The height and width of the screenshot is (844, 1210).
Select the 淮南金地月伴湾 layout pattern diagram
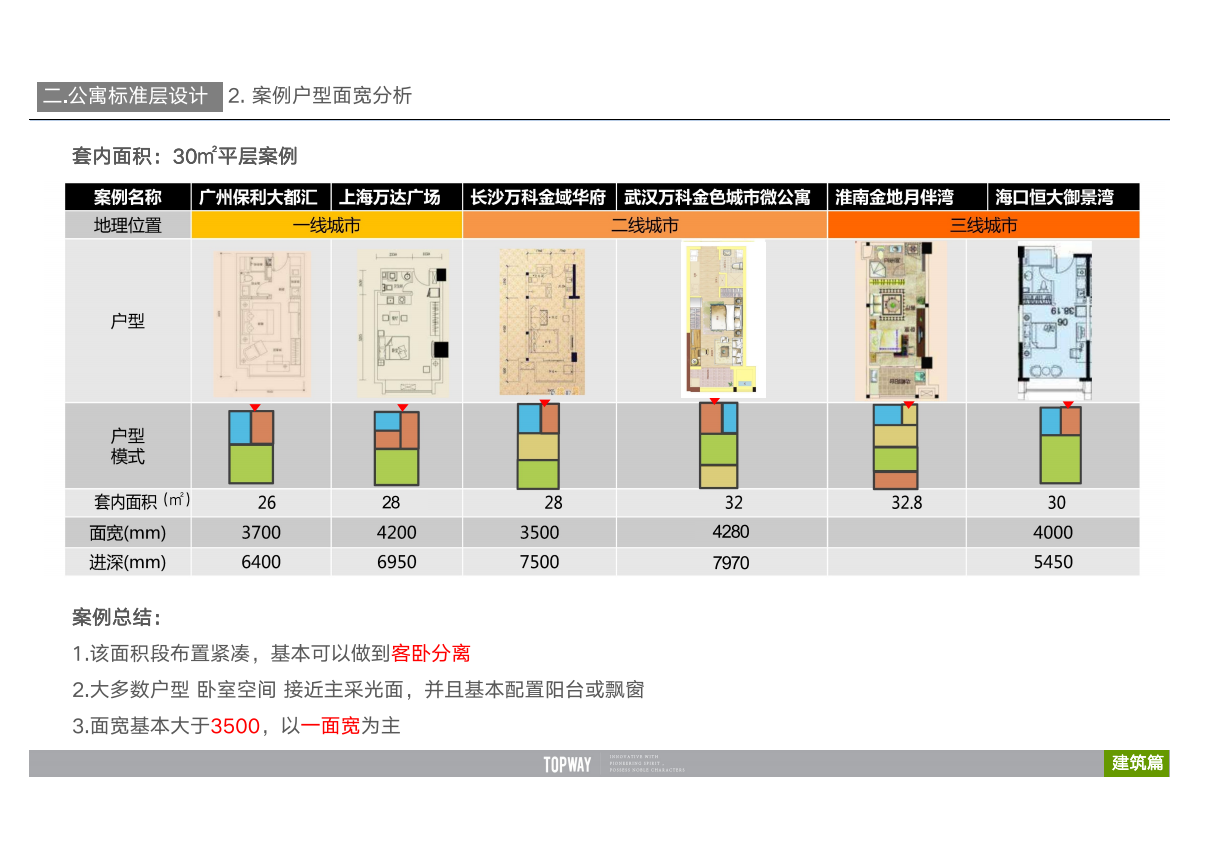tap(895, 446)
